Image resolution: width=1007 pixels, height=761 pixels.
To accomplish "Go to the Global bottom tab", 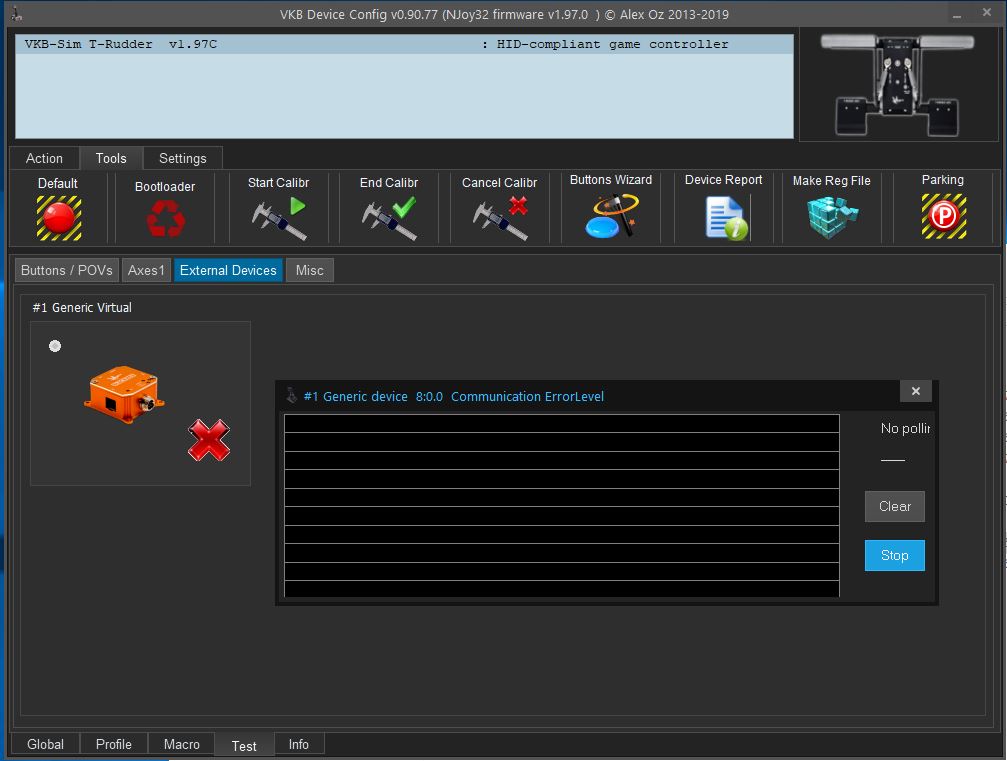I will [46, 744].
